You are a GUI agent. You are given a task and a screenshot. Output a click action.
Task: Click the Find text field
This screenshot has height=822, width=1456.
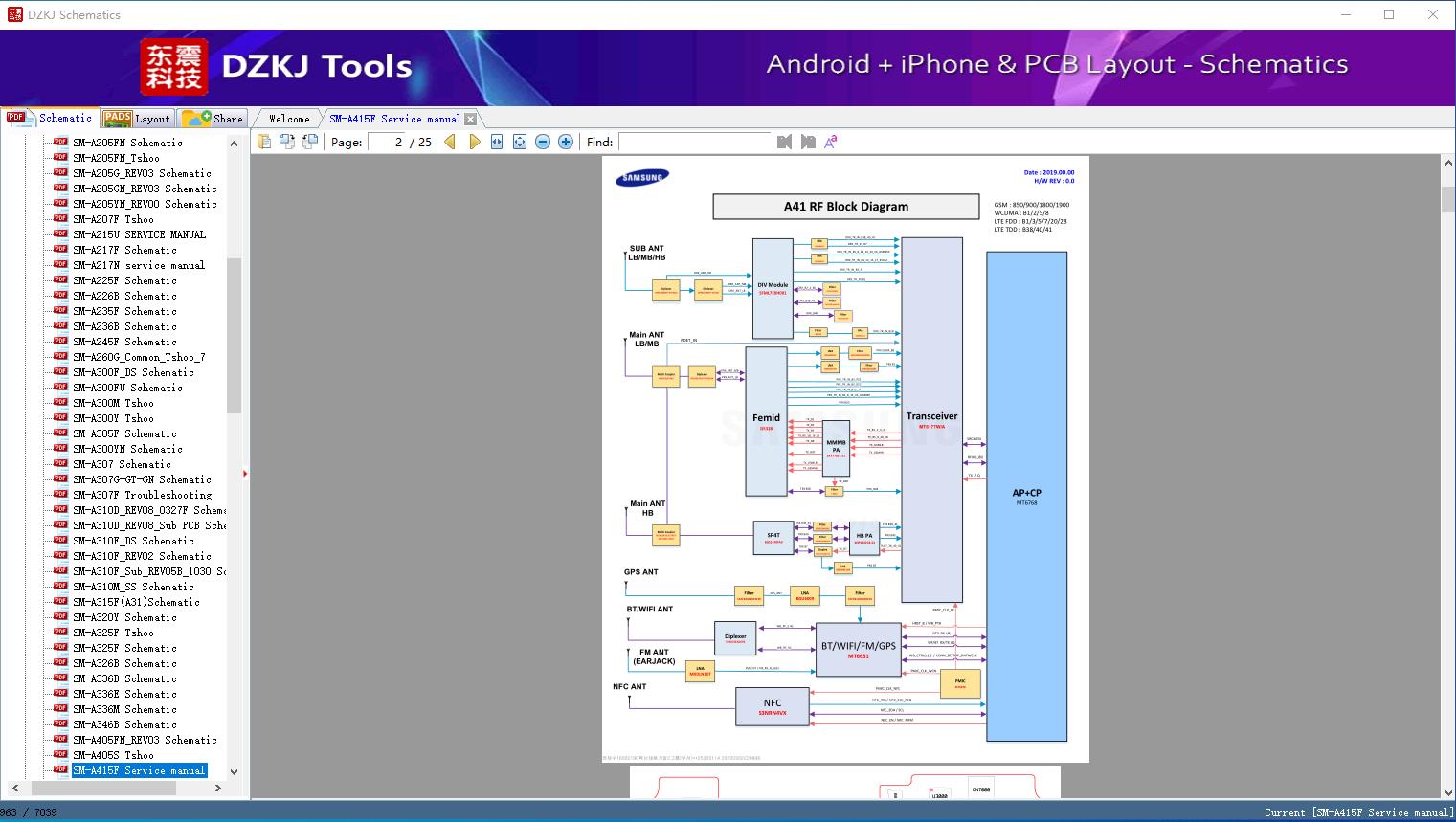click(695, 142)
